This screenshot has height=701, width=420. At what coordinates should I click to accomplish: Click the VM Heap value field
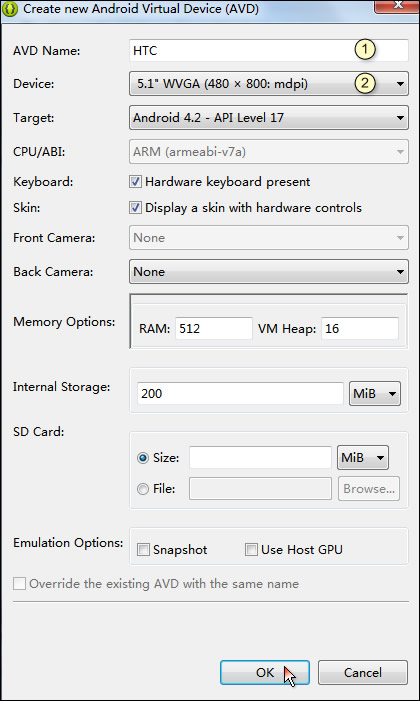click(x=360, y=329)
